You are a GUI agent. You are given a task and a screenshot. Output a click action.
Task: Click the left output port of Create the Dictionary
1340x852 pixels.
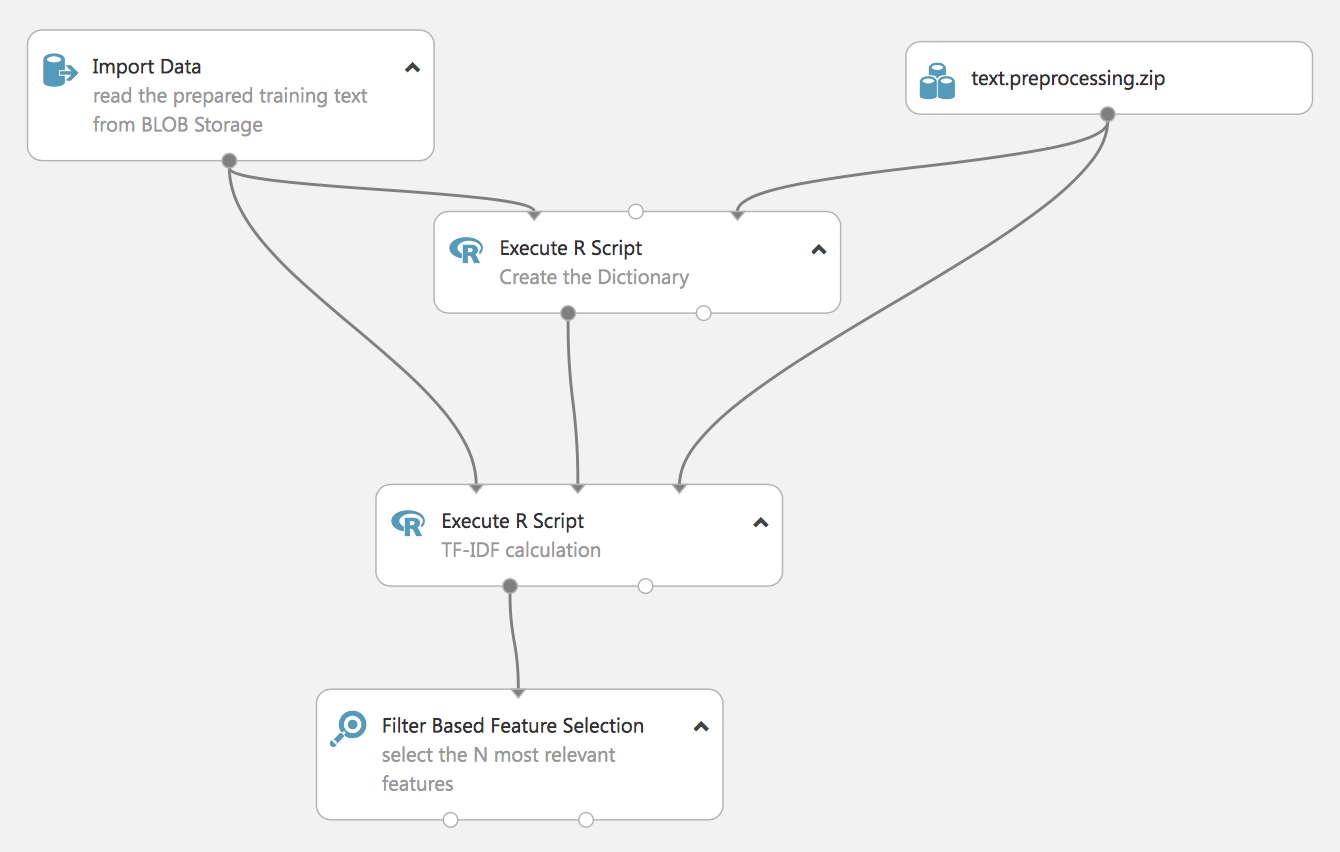click(568, 313)
